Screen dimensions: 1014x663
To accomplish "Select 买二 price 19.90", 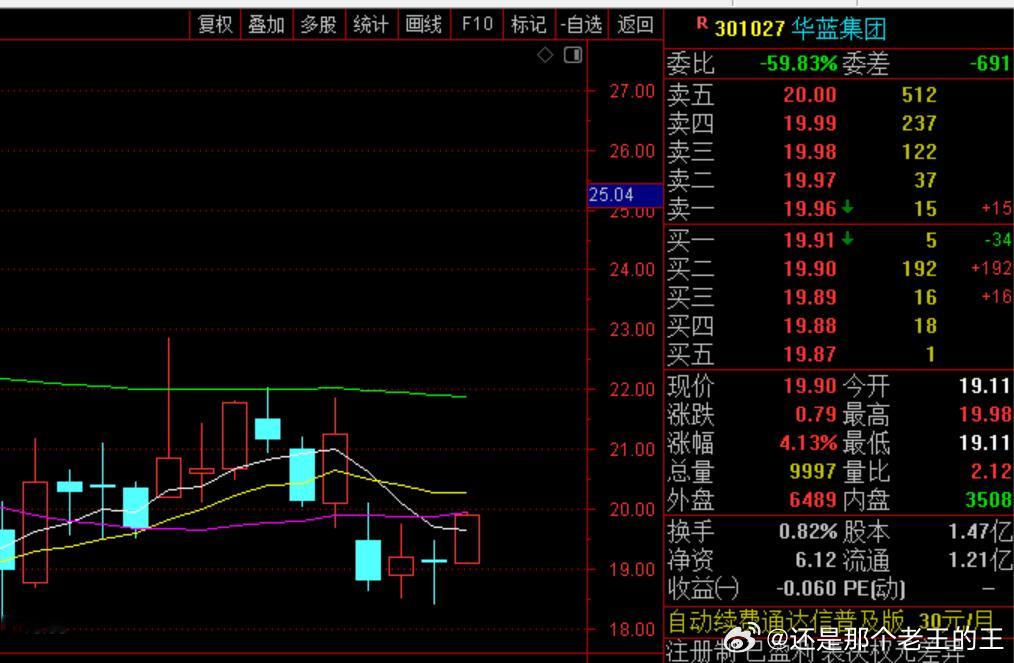I will pyautogui.click(x=810, y=269).
